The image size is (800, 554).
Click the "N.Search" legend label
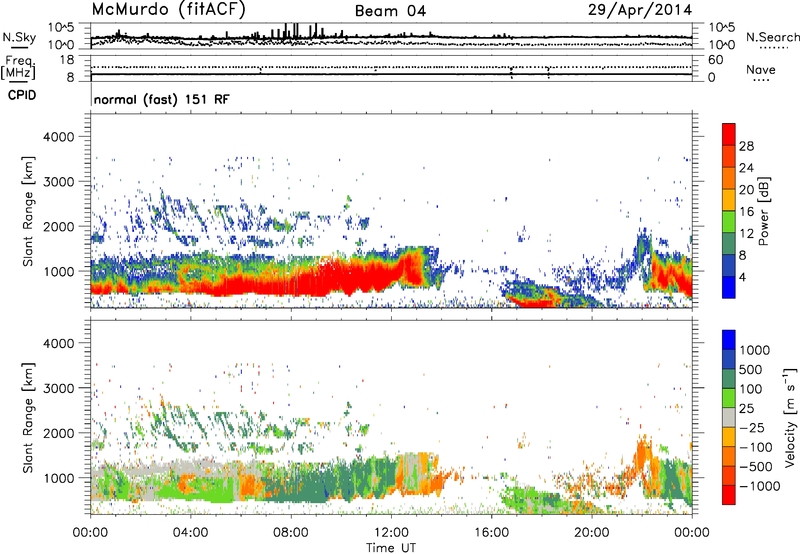[x=772, y=37]
